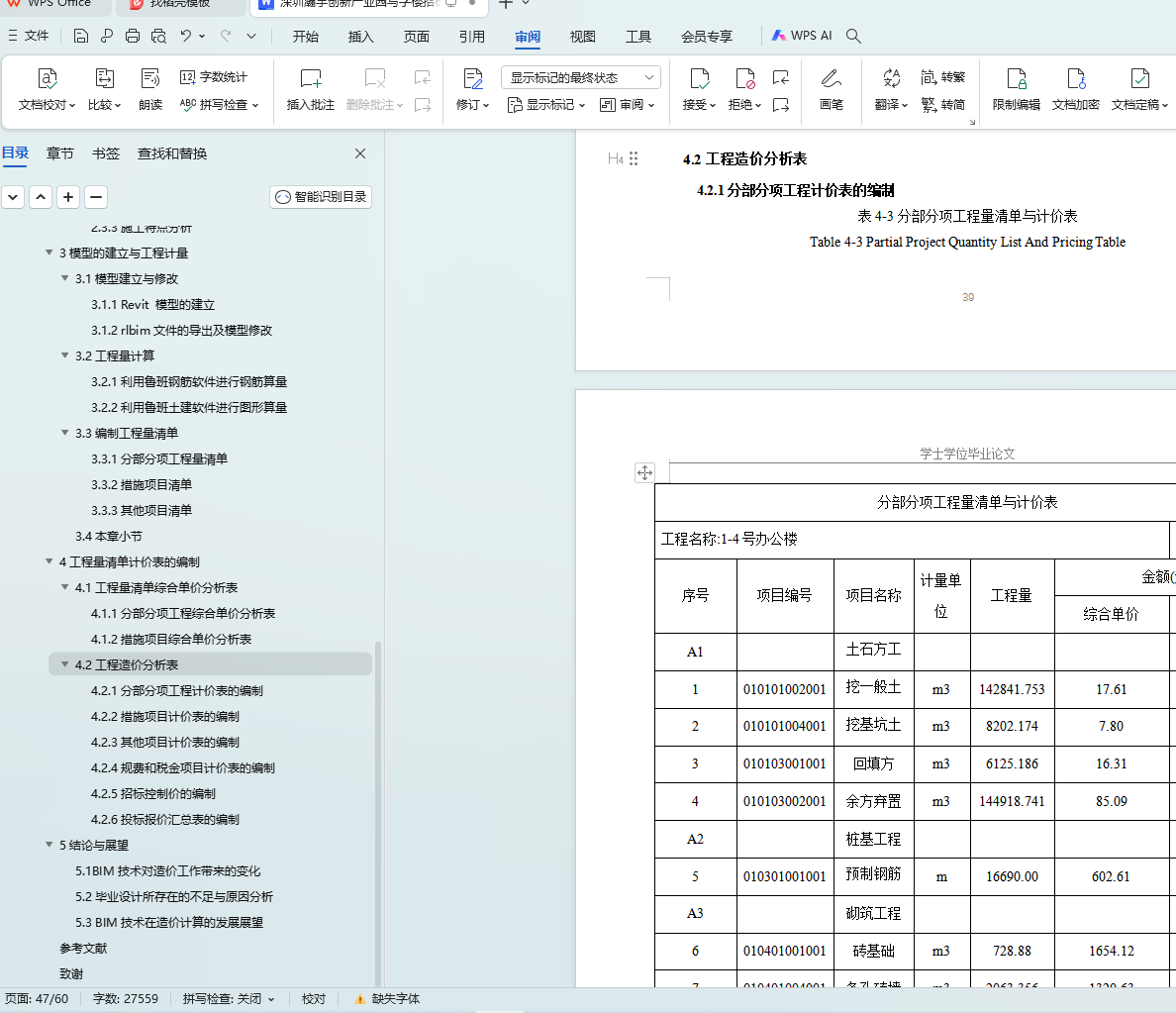The height and width of the screenshot is (1013, 1176).
Task: Convert to Traditional Chinese (转繁)
Action: (942, 77)
